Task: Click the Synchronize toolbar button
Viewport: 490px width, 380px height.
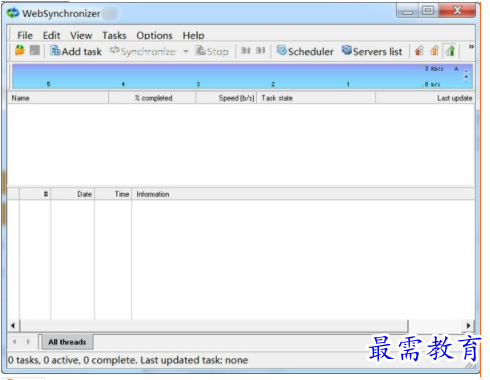Action: tap(143, 51)
